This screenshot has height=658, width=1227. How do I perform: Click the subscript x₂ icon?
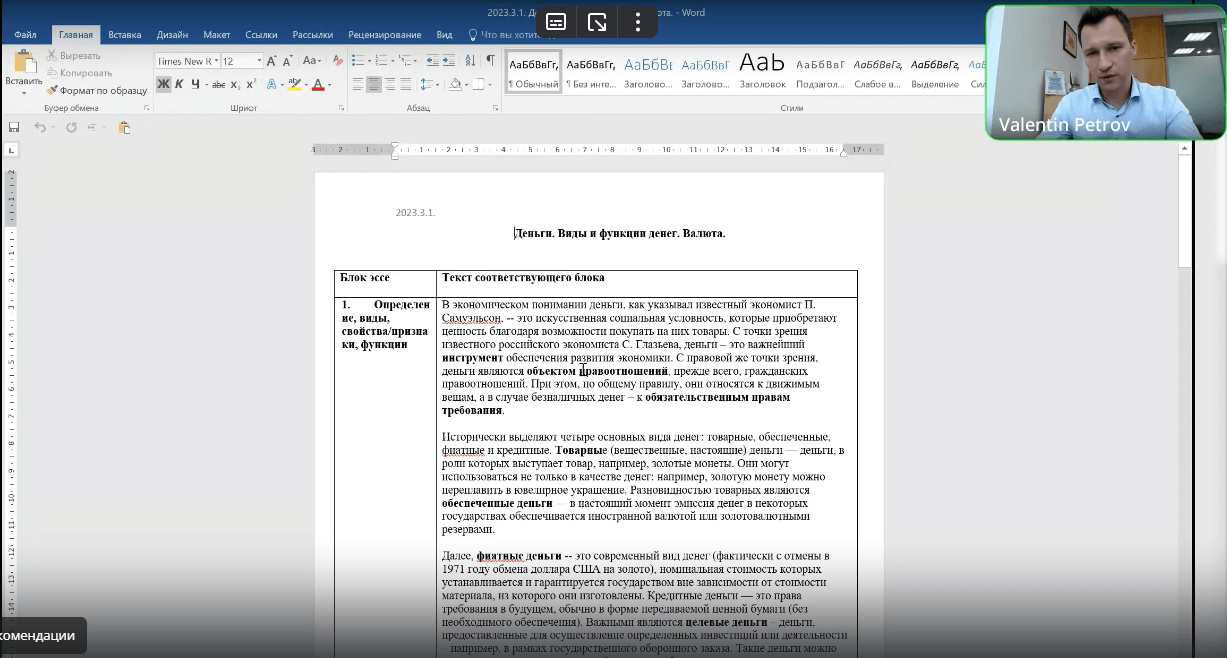point(236,85)
